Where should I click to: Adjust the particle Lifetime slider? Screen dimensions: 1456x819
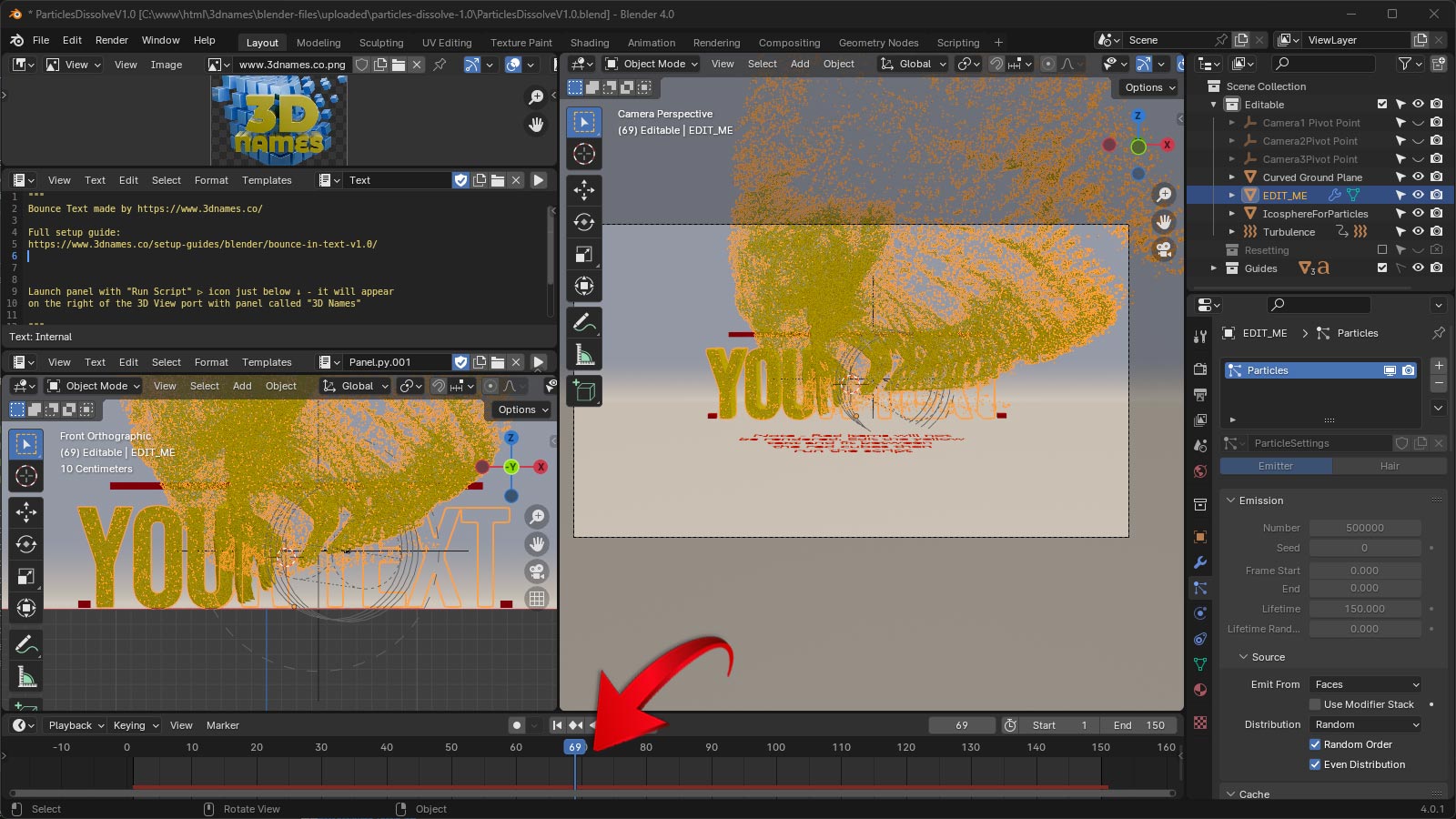coord(1366,608)
